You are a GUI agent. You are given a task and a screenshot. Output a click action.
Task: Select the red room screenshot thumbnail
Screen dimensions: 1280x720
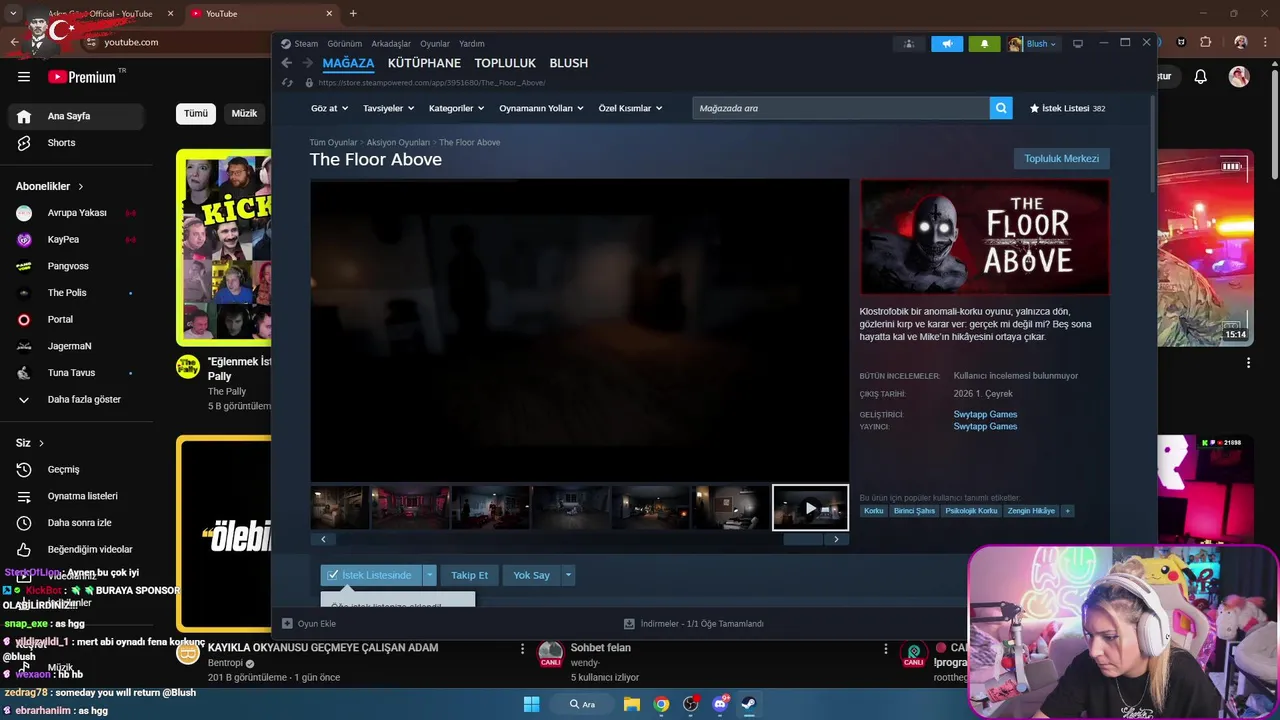coord(410,508)
